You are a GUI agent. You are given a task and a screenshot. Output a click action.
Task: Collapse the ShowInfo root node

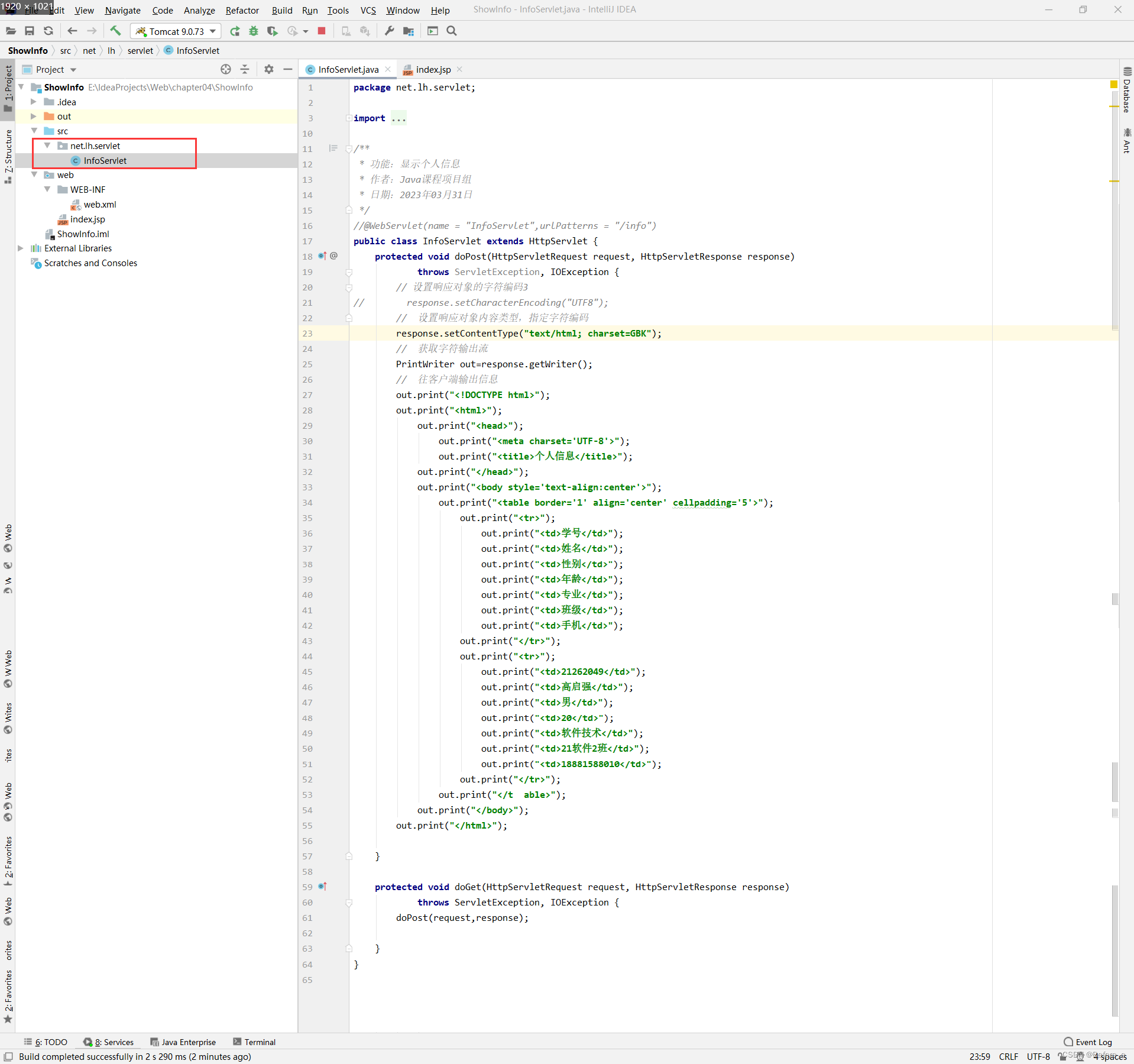coord(21,87)
